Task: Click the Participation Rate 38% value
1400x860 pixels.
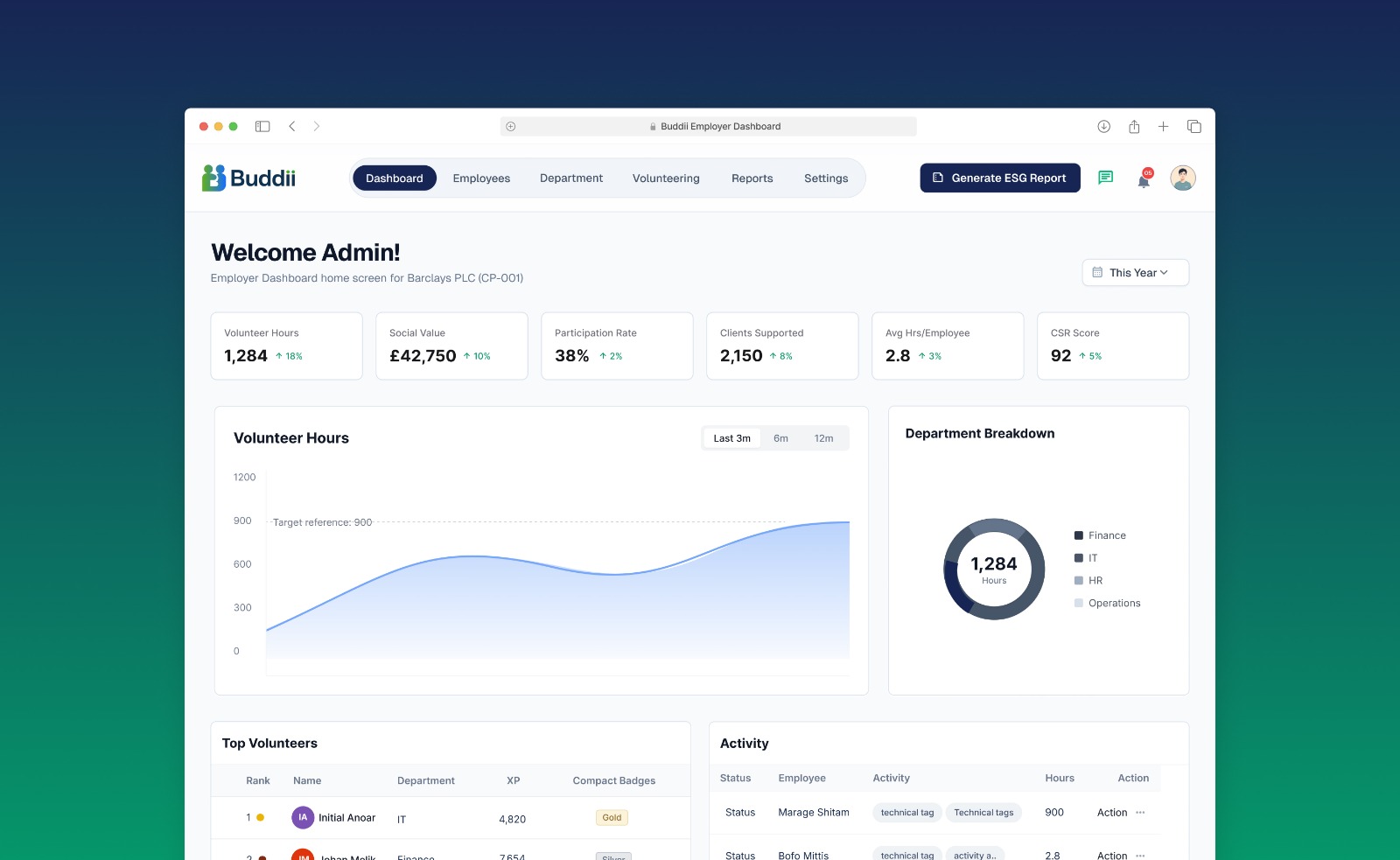Action: pyautogui.click(x=572, y=356)
